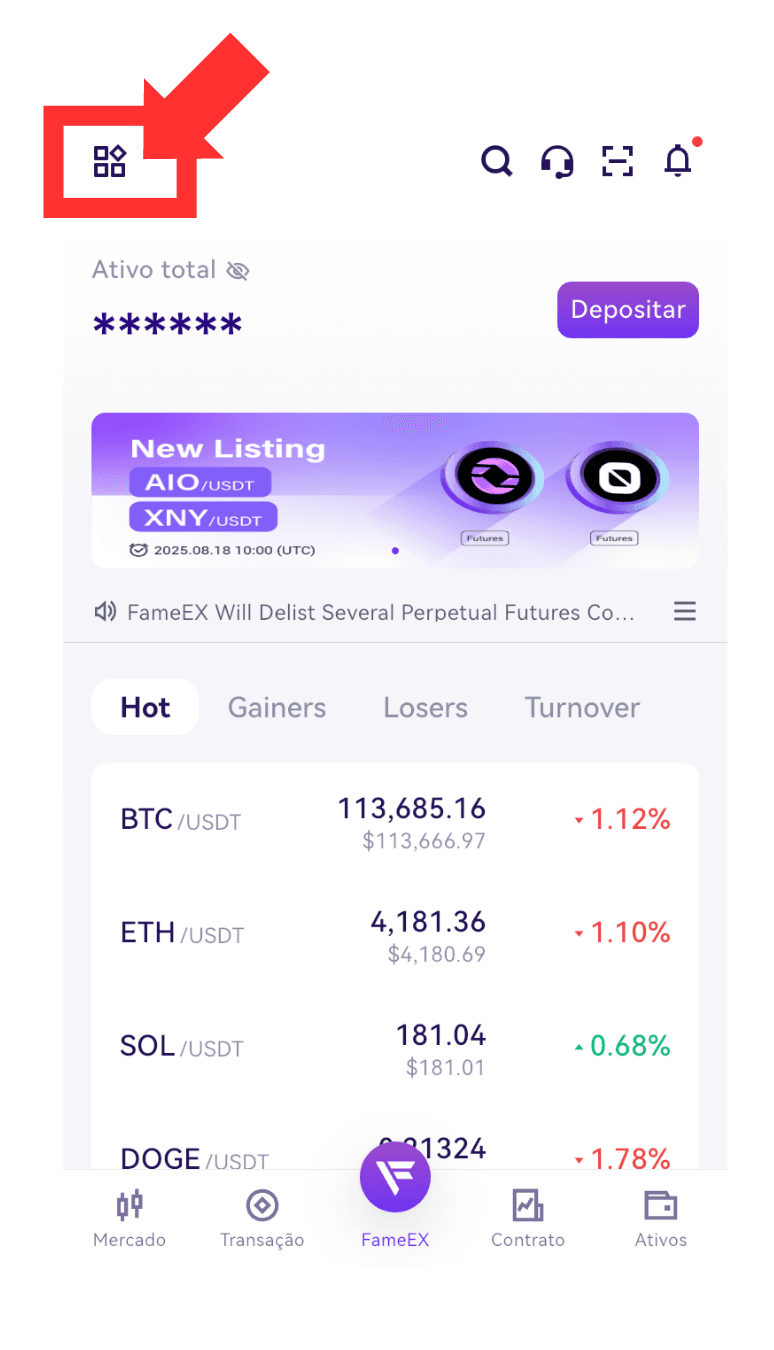Expand the announcements list menu icon
The height and width of the screenshot is (1350, 774).
pyautogui.click(x=685, y=611)
